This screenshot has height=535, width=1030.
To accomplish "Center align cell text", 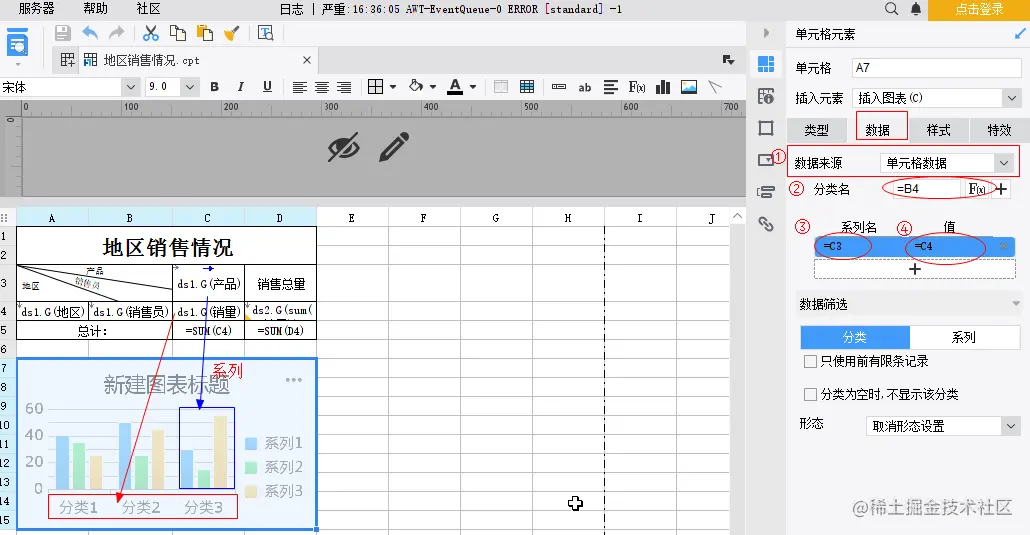I will point(322,87).
